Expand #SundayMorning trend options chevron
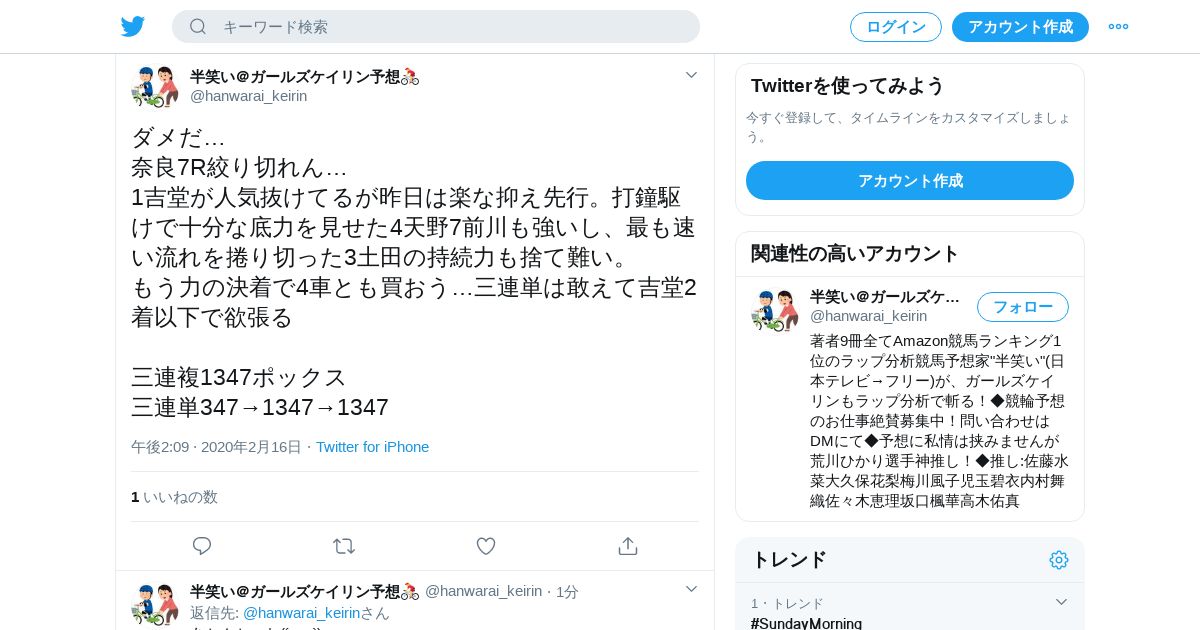The width and height of the screenshot is (1200, 630). pos(1062,602)
